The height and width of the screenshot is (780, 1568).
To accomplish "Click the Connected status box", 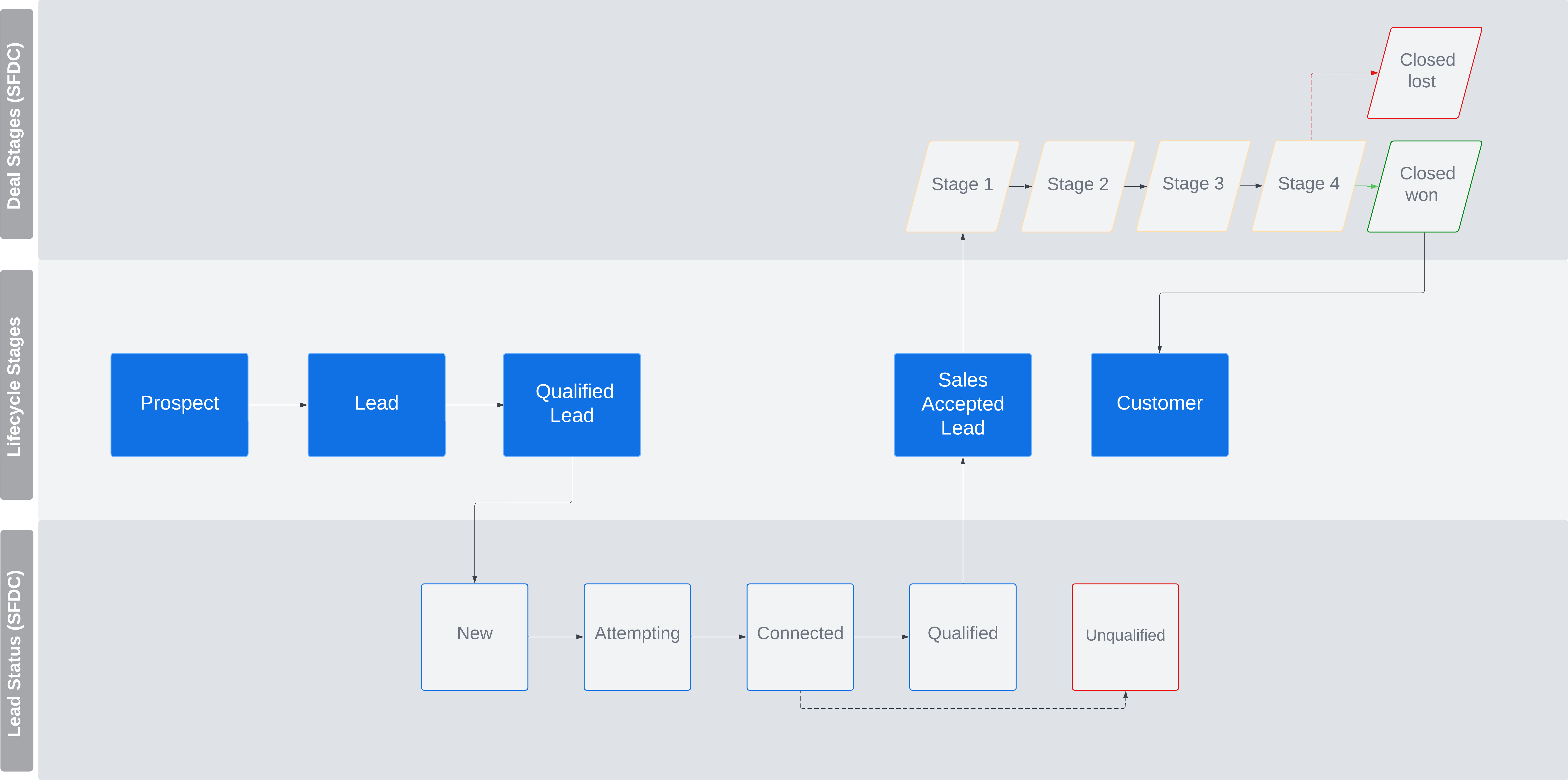I will point(800,637).
